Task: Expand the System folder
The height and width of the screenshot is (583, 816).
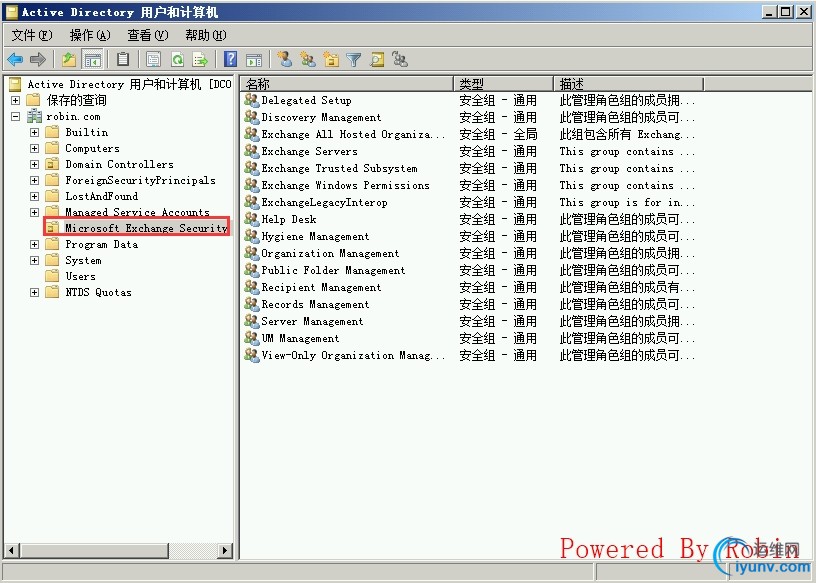Action: pos(34,260)
